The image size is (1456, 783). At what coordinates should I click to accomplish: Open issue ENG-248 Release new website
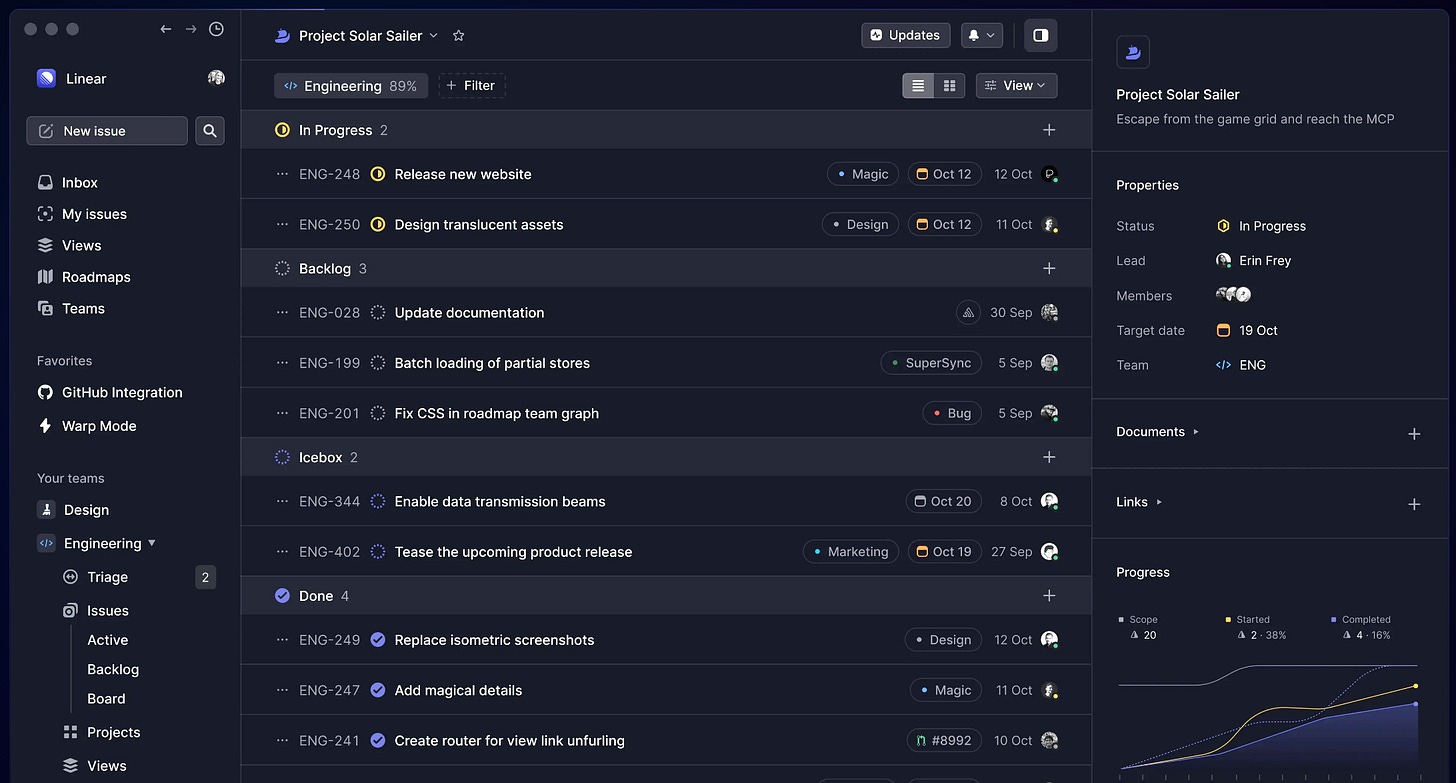pyautogui.click(x=465, y=173)
